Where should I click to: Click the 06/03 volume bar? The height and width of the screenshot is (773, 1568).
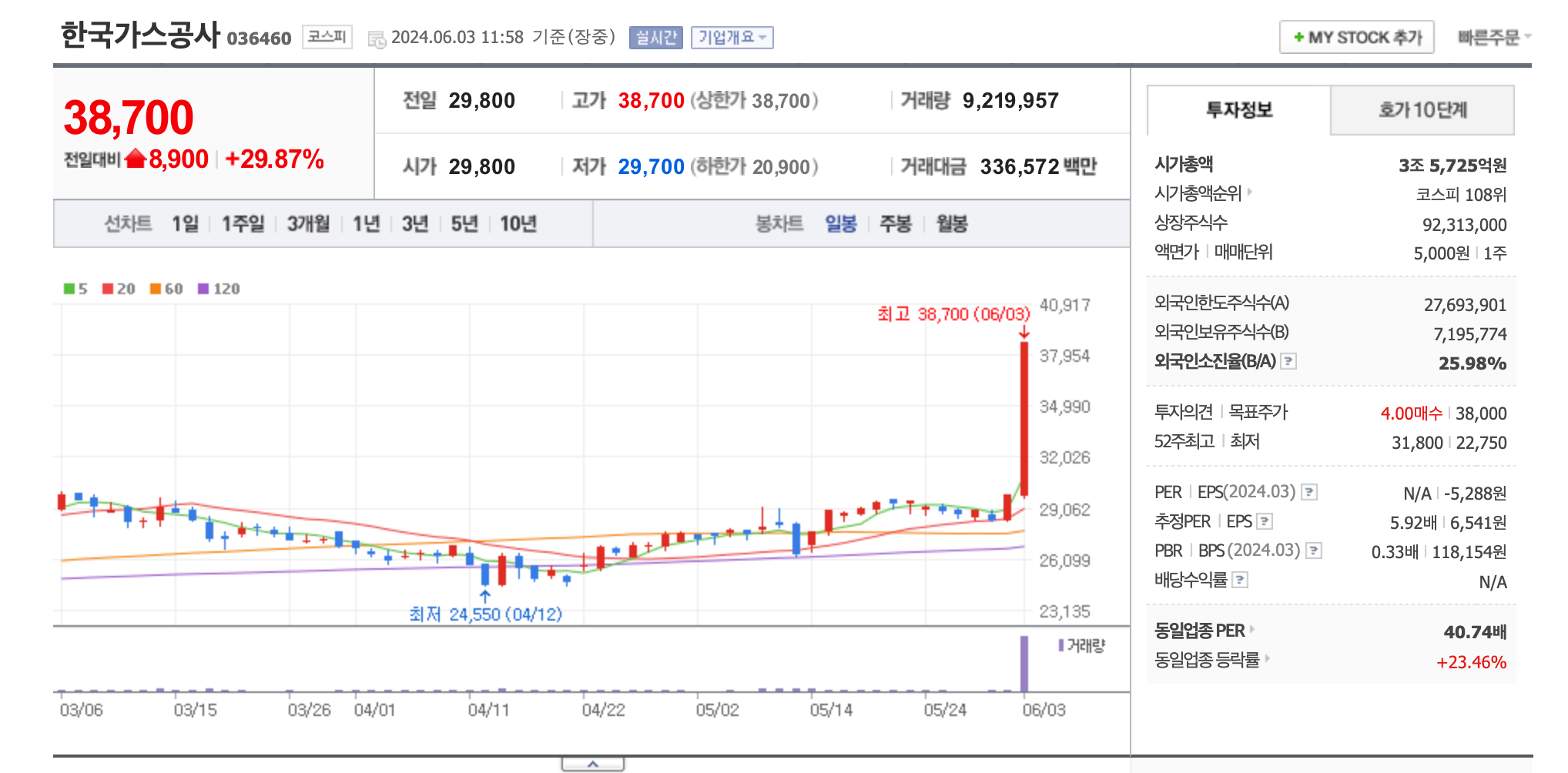[1024, 664]
